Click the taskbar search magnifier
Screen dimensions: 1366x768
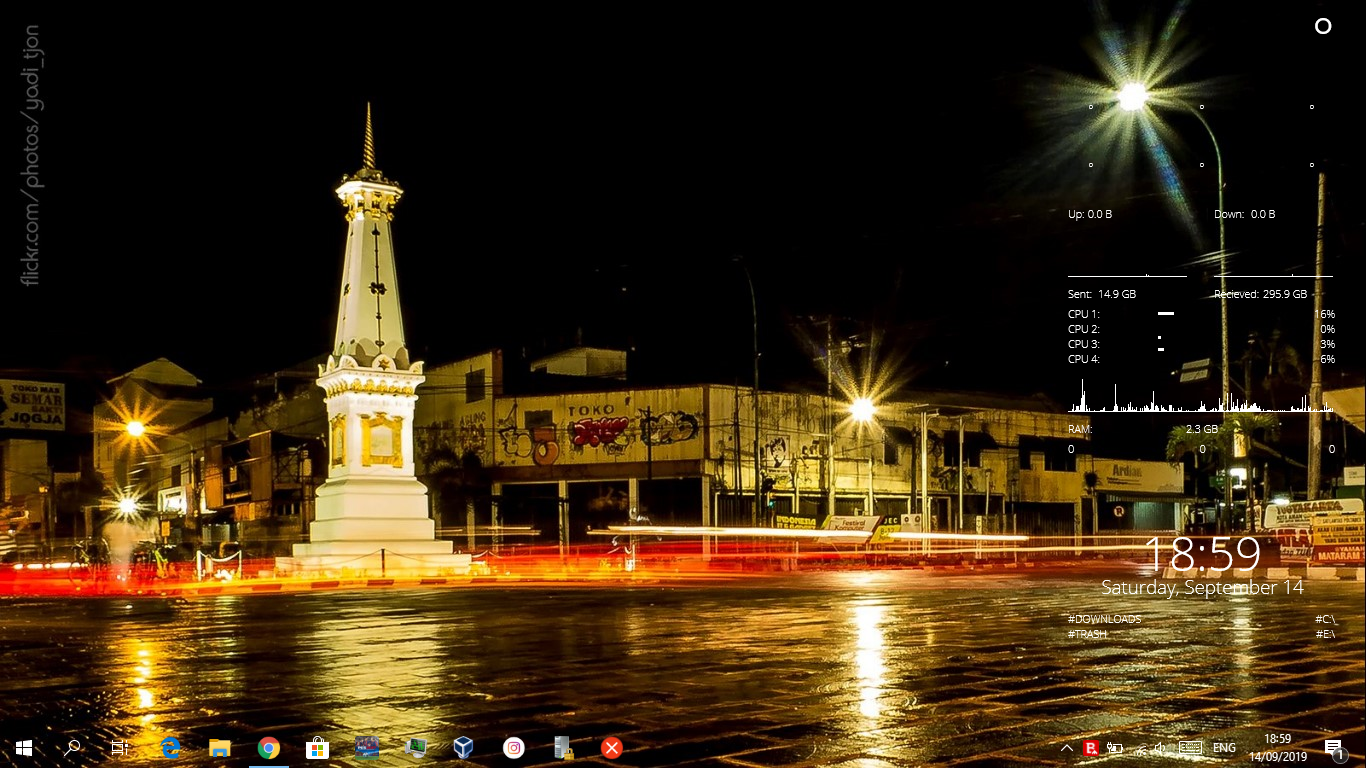(72, 747)
